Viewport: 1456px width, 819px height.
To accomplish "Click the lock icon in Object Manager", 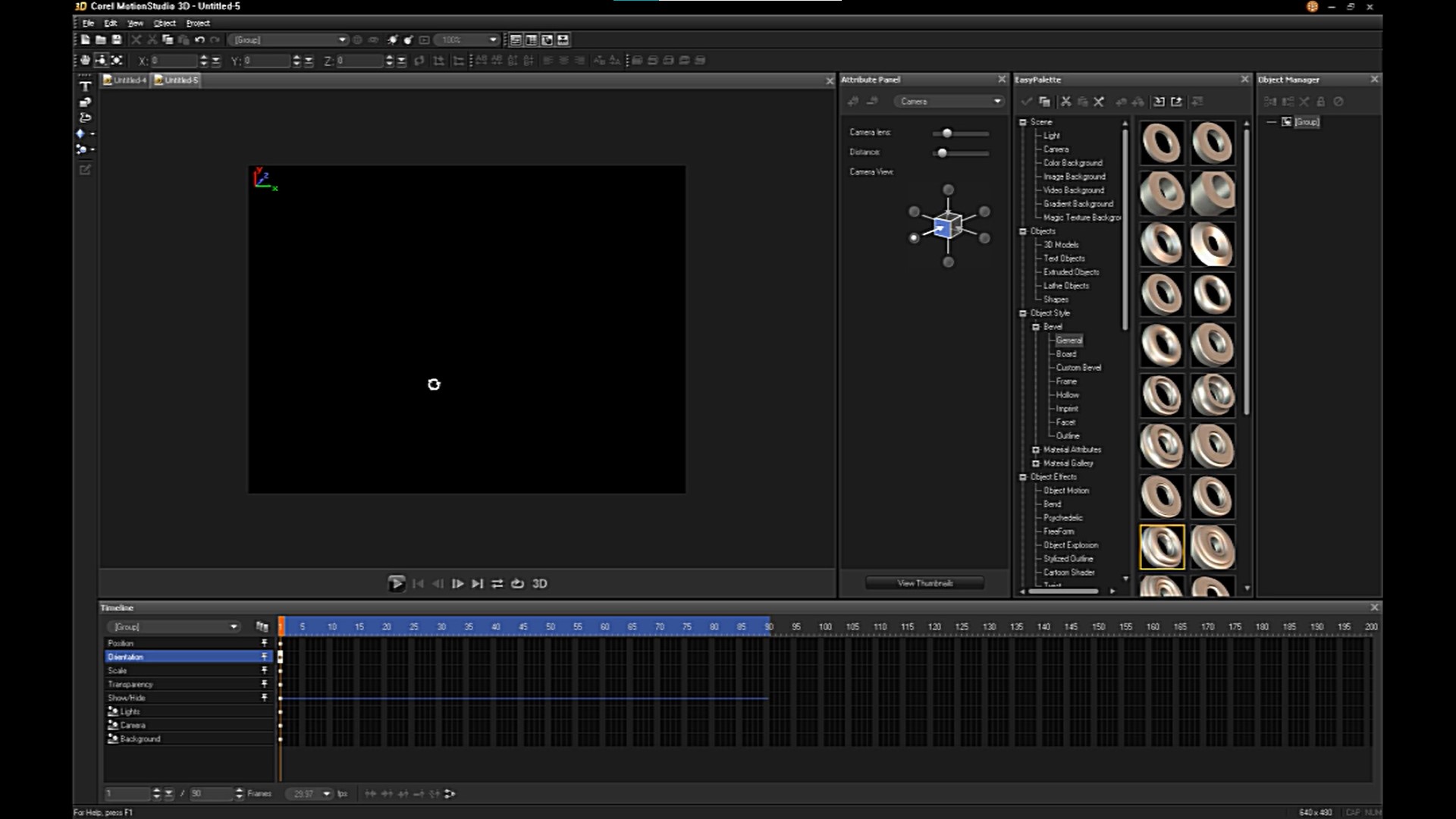I will [1322, 101].
